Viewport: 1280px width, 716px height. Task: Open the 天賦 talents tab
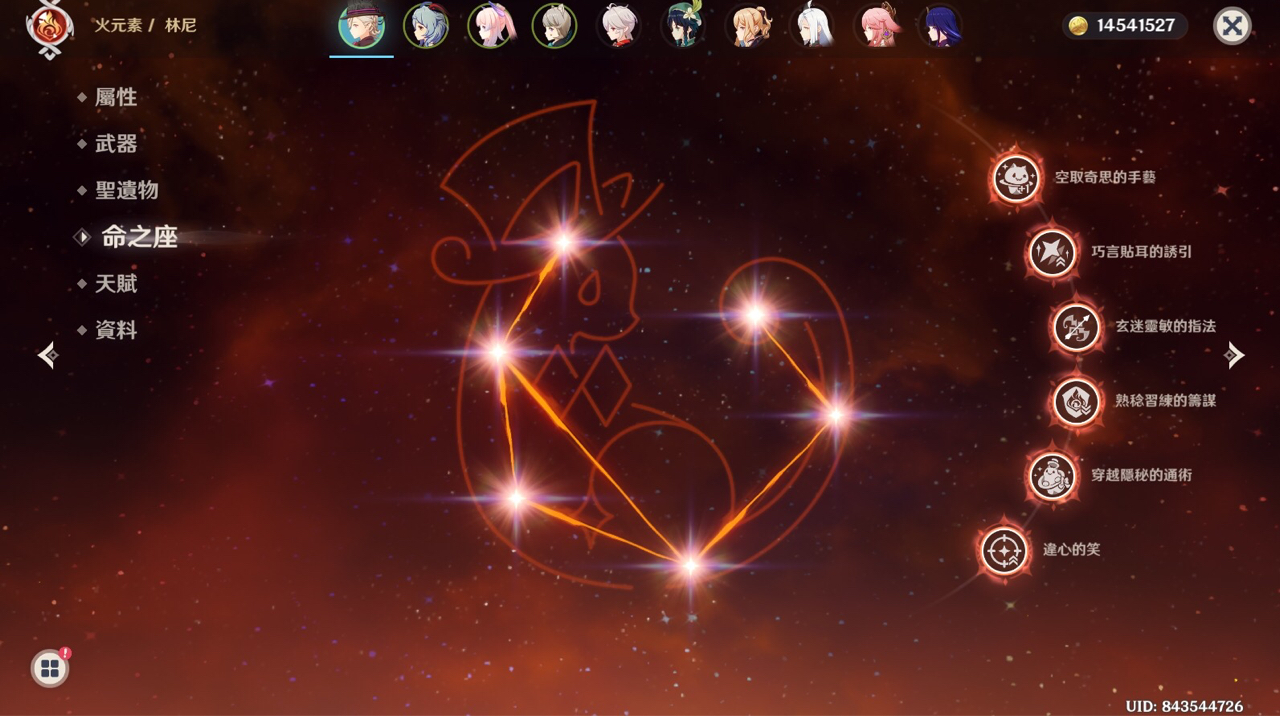(x=116, y=283)
